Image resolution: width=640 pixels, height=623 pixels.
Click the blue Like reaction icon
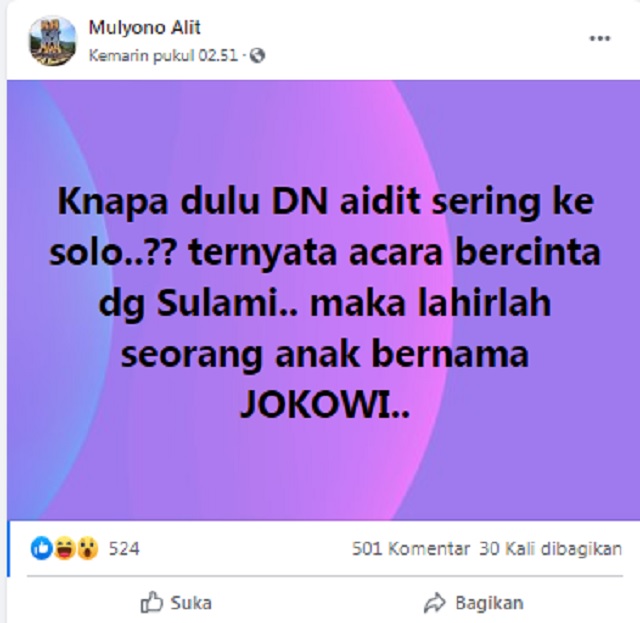[x=42, y=548]
